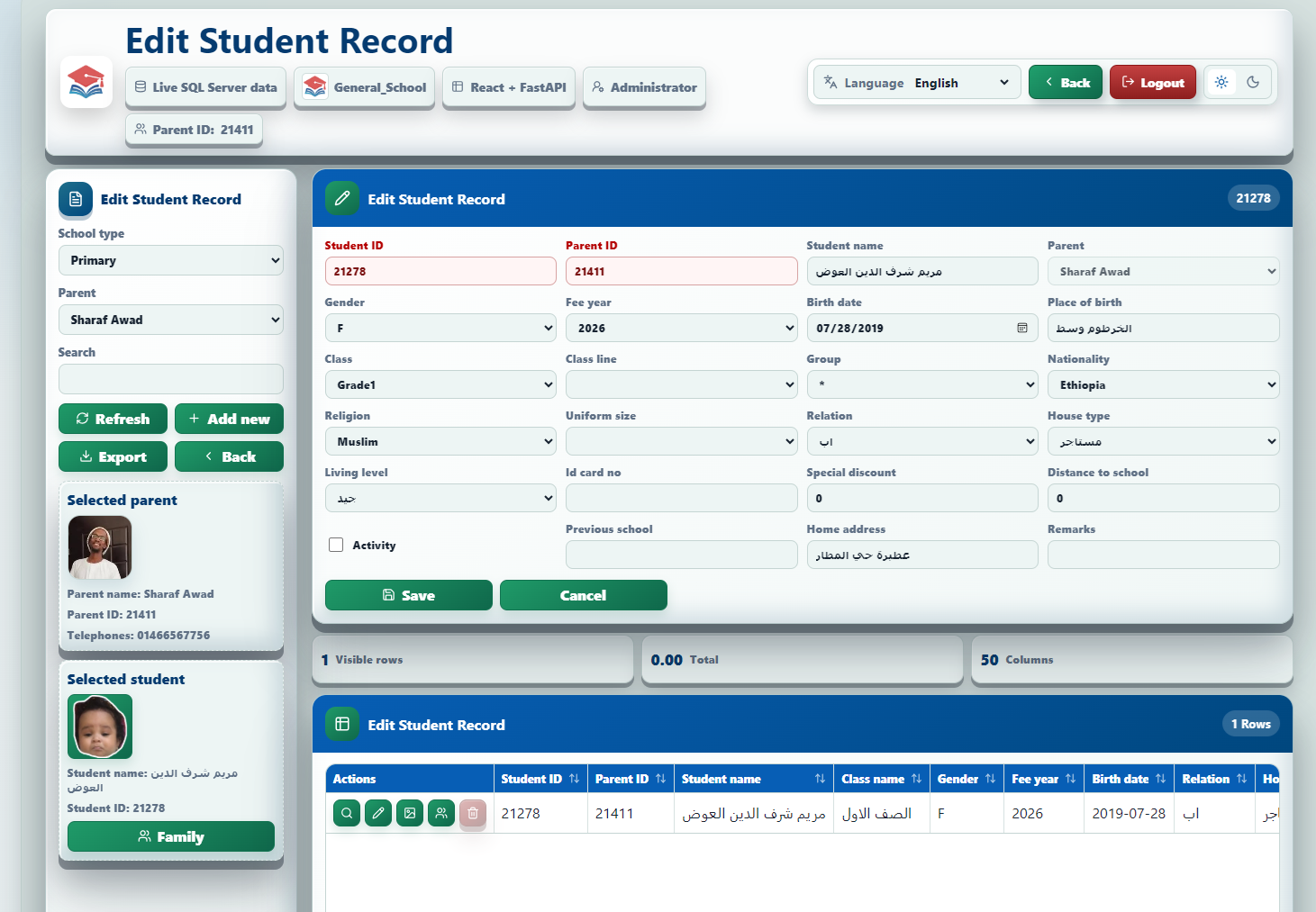The width and height of the screenshot is (1316, 912).
Task: Click the Refresh button
Action: [x=113, y=419]
